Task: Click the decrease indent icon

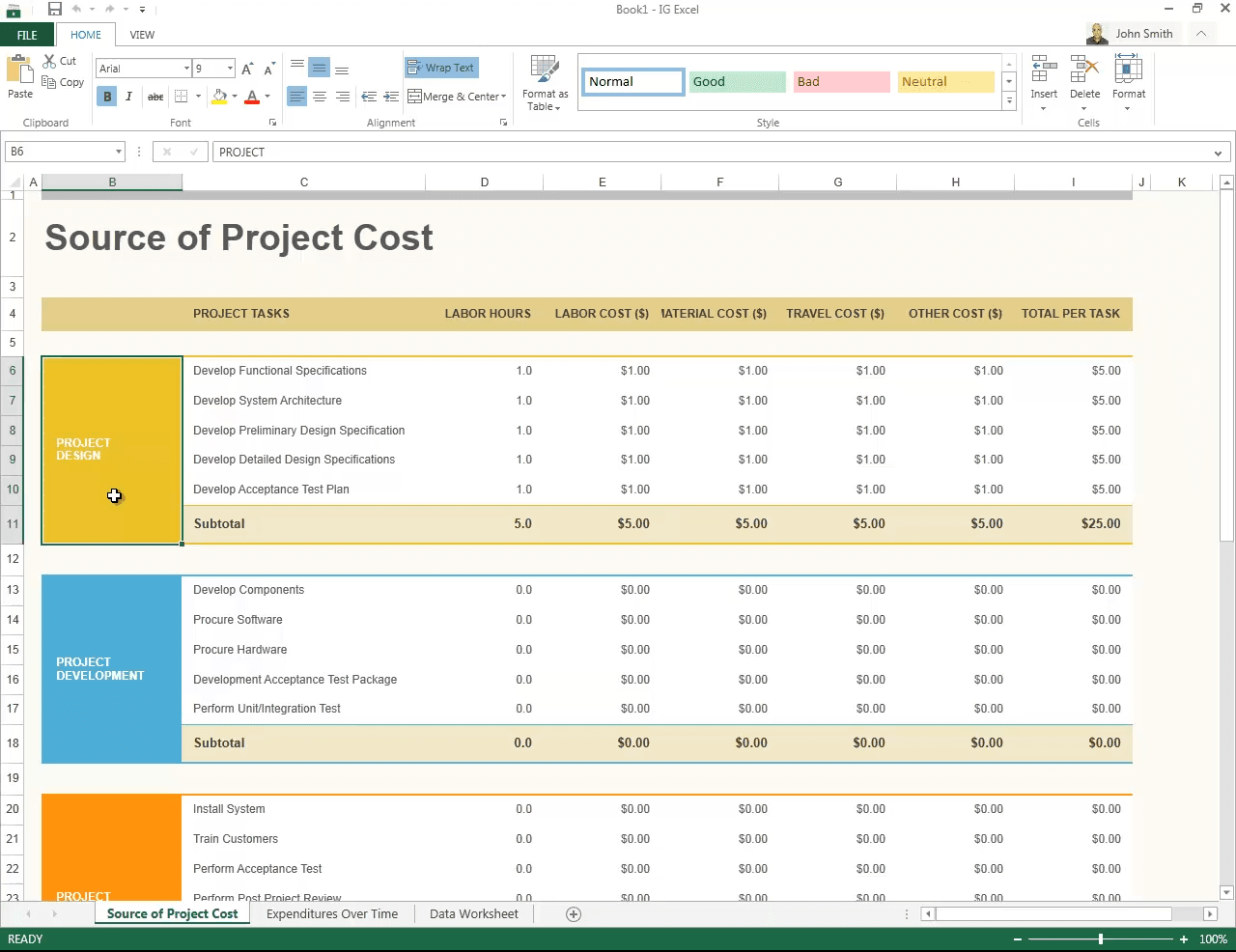Action: [x=368, y=97]
